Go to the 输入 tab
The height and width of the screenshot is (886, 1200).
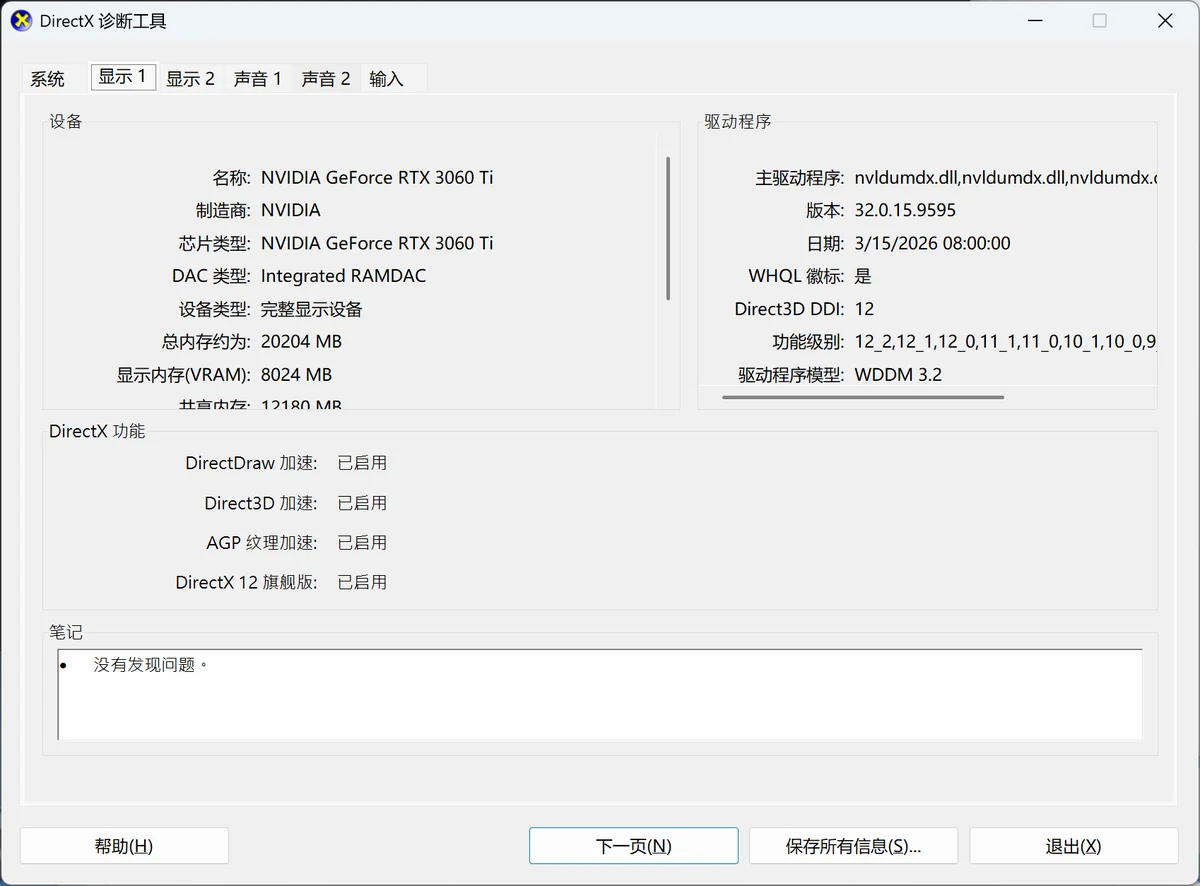pyautogui.click(x=387, y=78)
